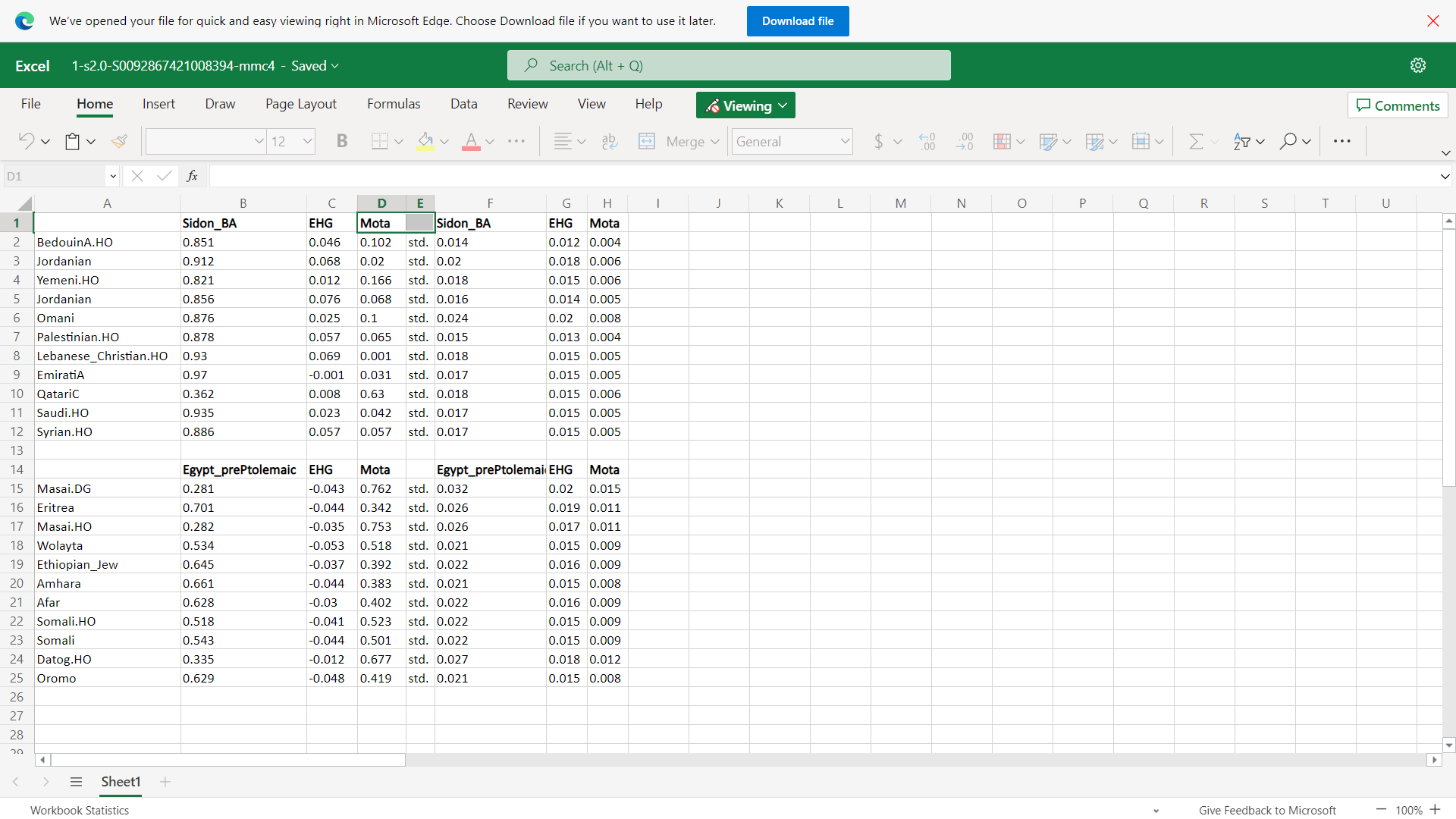The width and height of the screenshot is (1456, 819).
Task: Click the Fill Color bucket icon
Action: click(426, 141)
